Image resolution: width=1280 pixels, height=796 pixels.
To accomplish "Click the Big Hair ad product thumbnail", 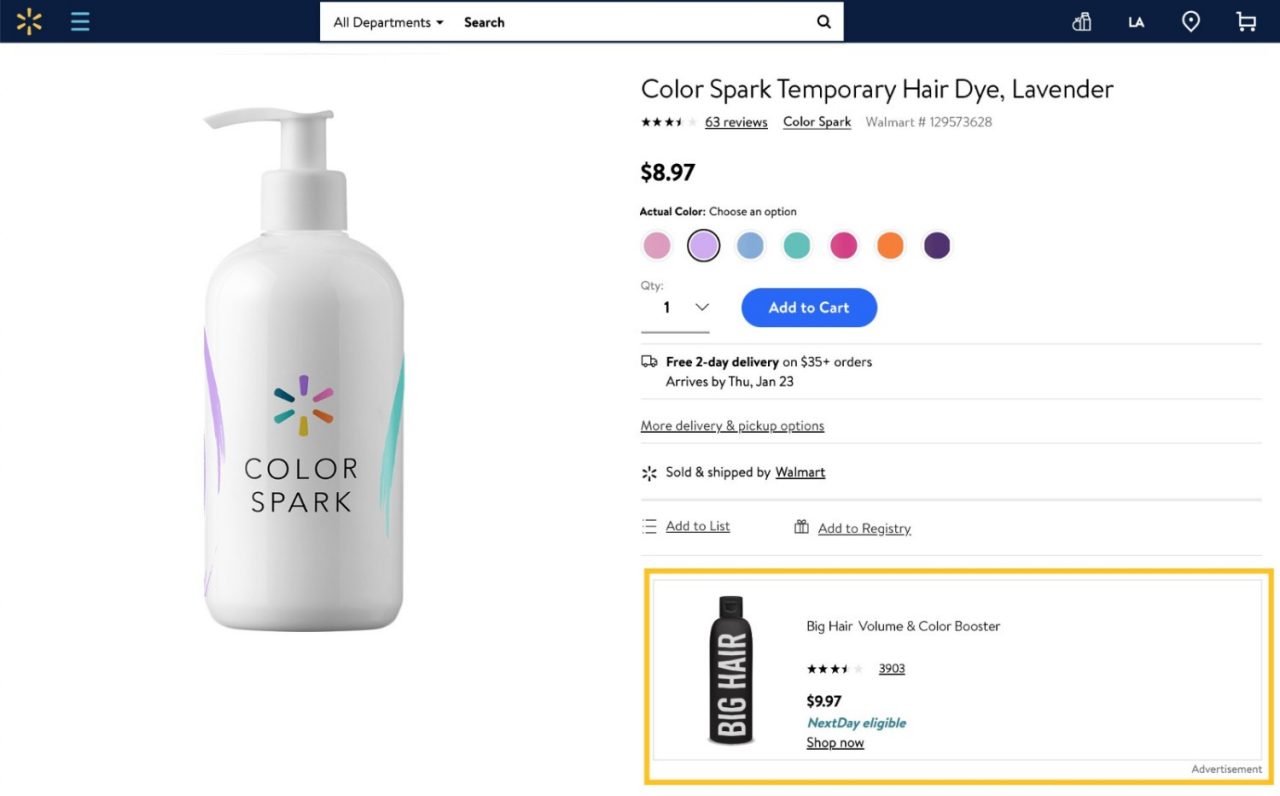I will tap(731, 670).
